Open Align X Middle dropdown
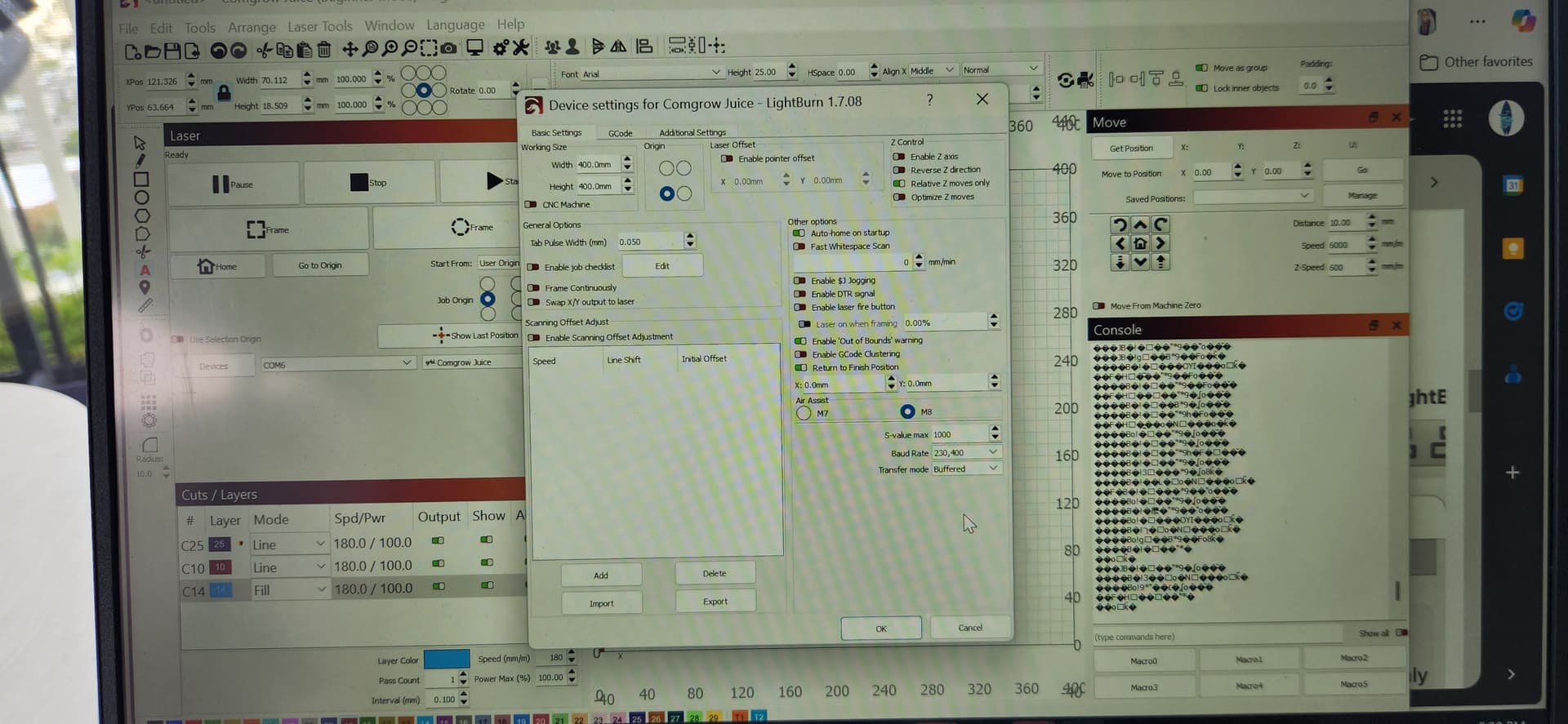This screenshot has width=1568, height=724. [933, 71]
